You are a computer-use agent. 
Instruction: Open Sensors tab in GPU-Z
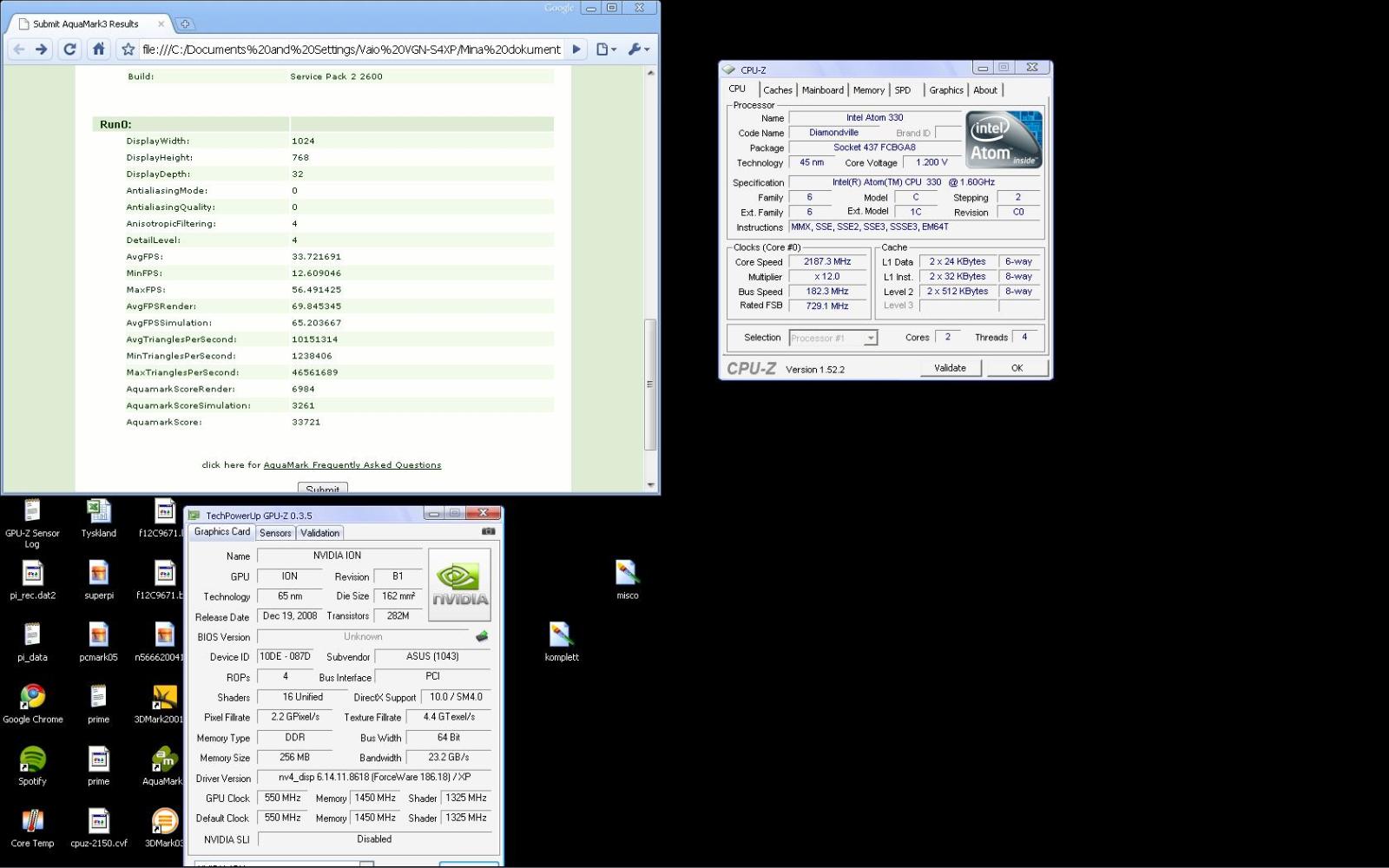coord(275,533)
